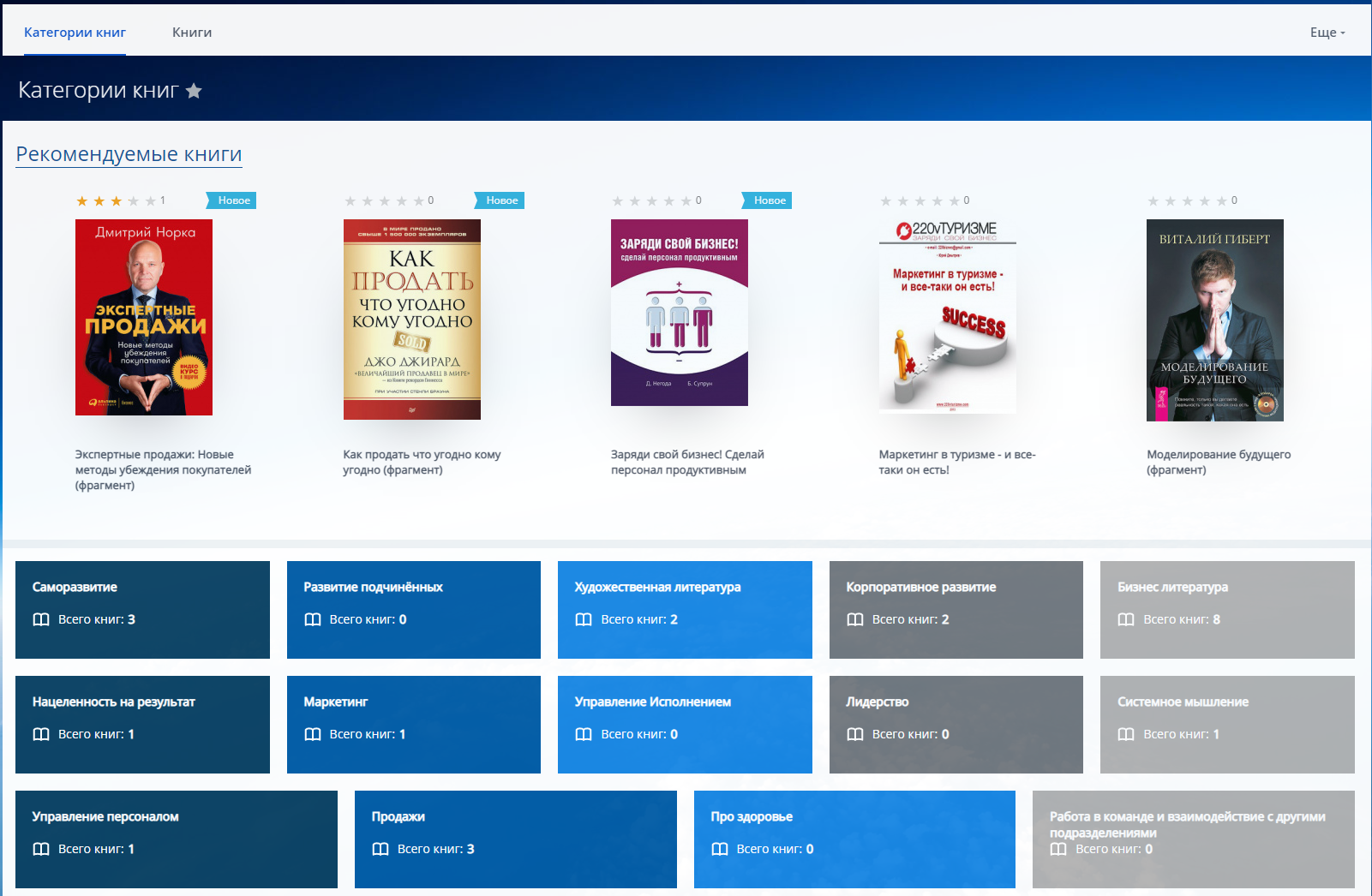Click the book icon in Развитие подчинённых tile

[x=313, y=619]
